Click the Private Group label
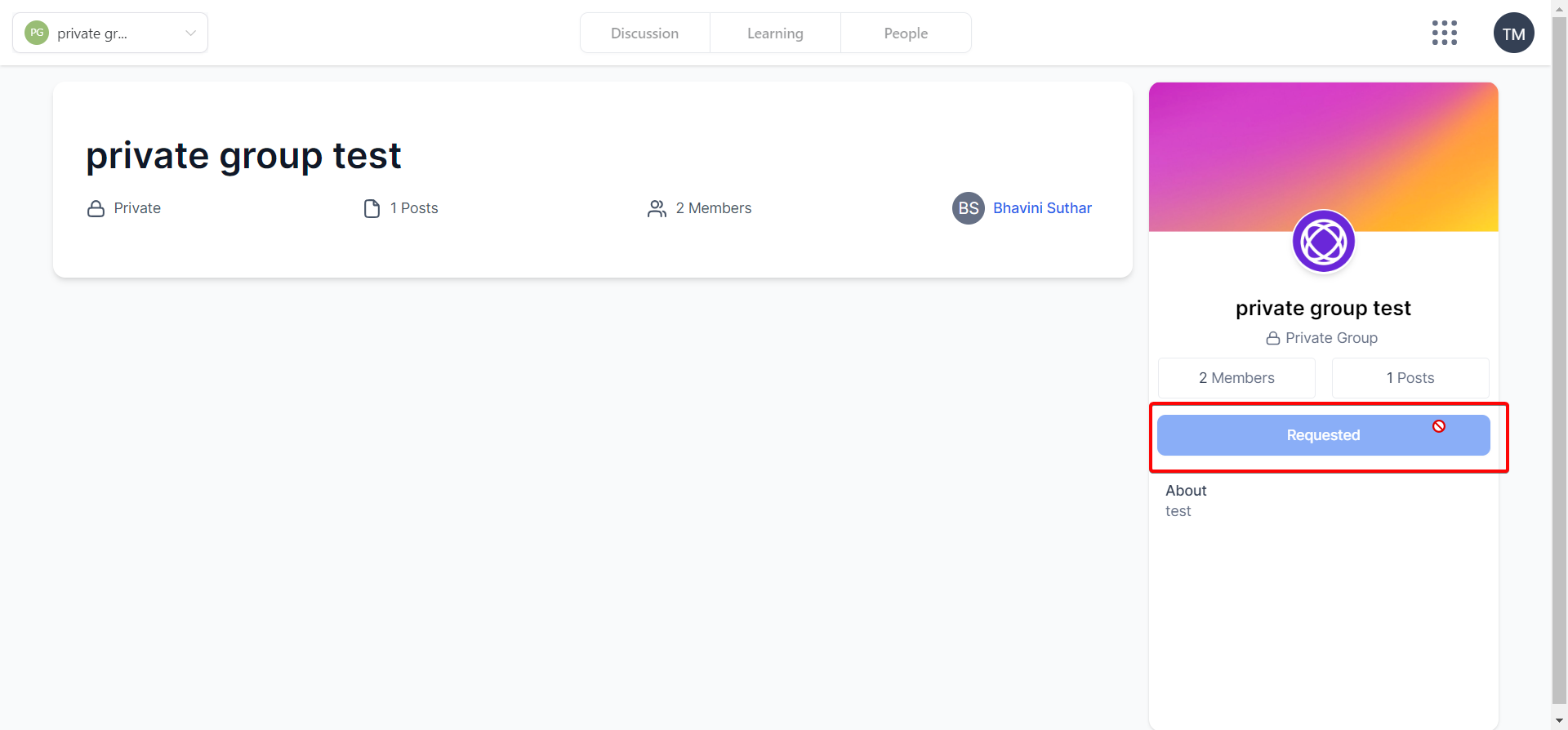Screen dimensions: 1568x730 (1331, 338)
